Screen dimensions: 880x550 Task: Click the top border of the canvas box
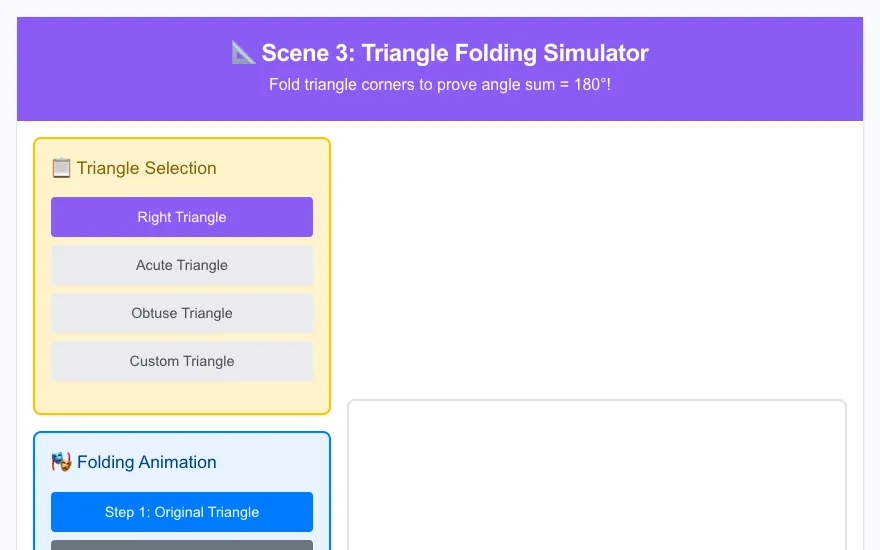597,401
